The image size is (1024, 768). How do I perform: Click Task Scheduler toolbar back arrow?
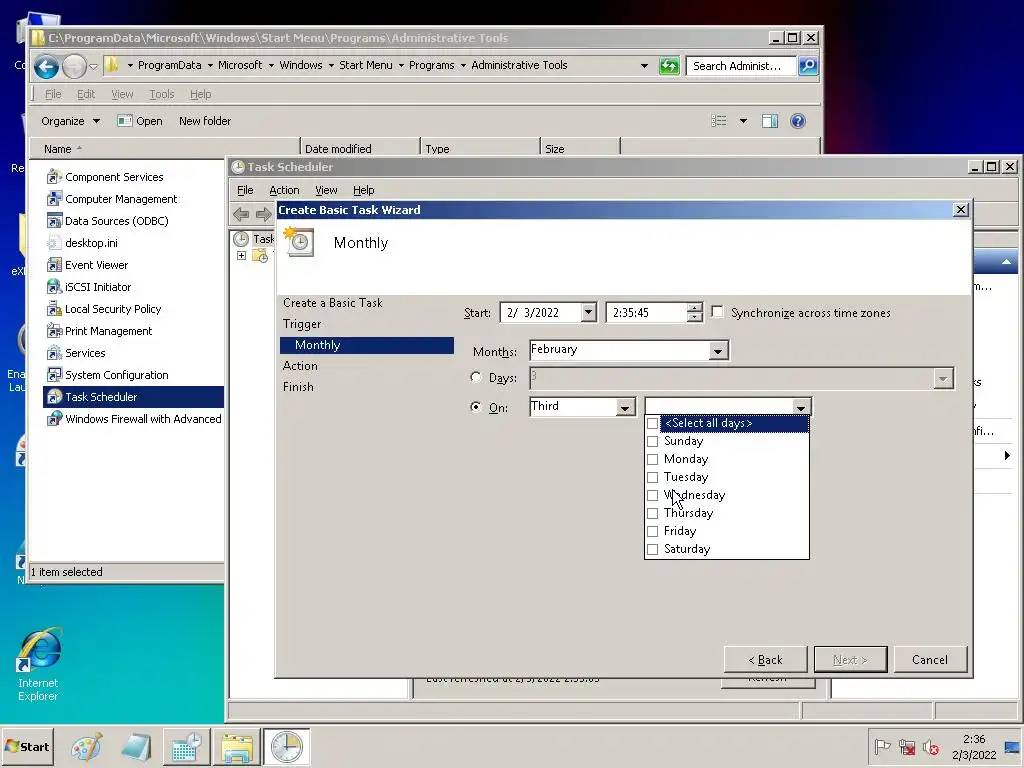[241, 214]
